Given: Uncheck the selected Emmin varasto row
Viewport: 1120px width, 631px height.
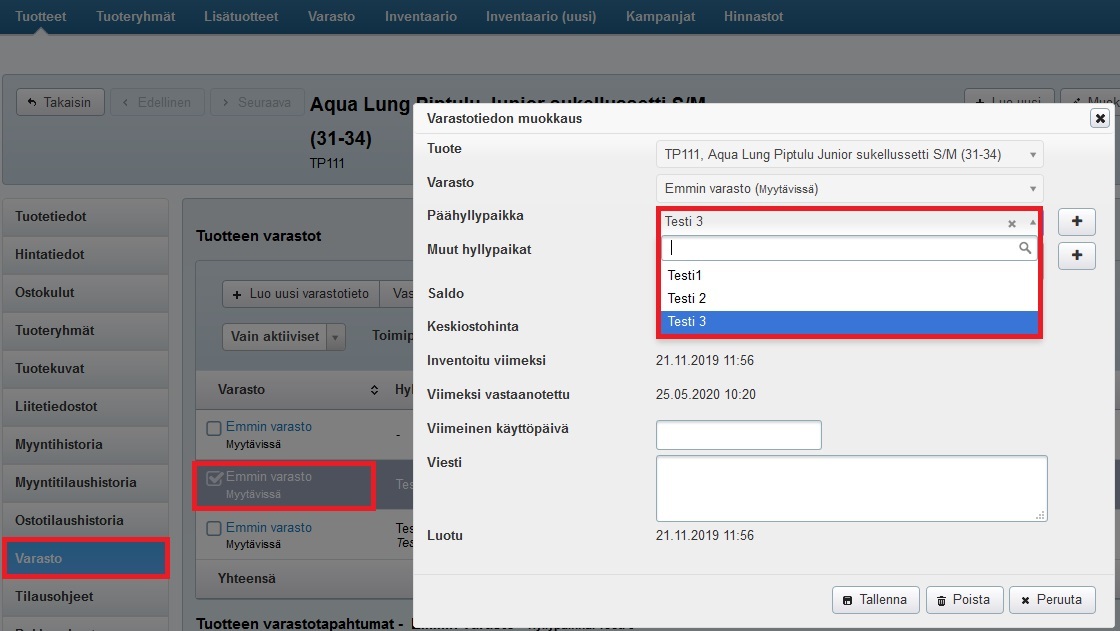Looking at the screenshot, I should coord(213,479).
